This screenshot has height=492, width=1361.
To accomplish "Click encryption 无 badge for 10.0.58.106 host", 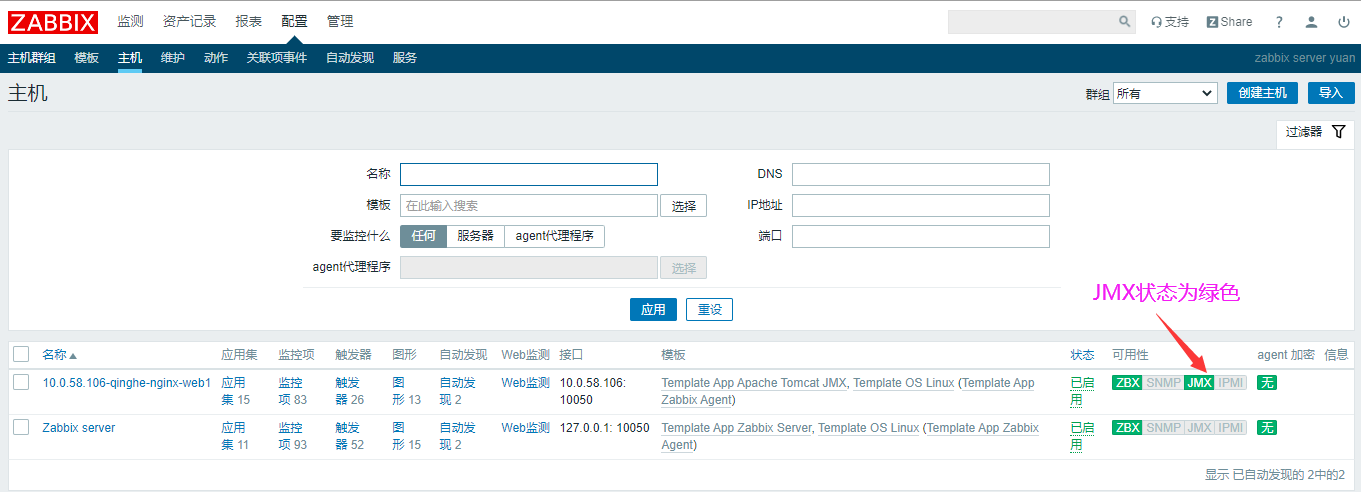I will point(1267,383).
